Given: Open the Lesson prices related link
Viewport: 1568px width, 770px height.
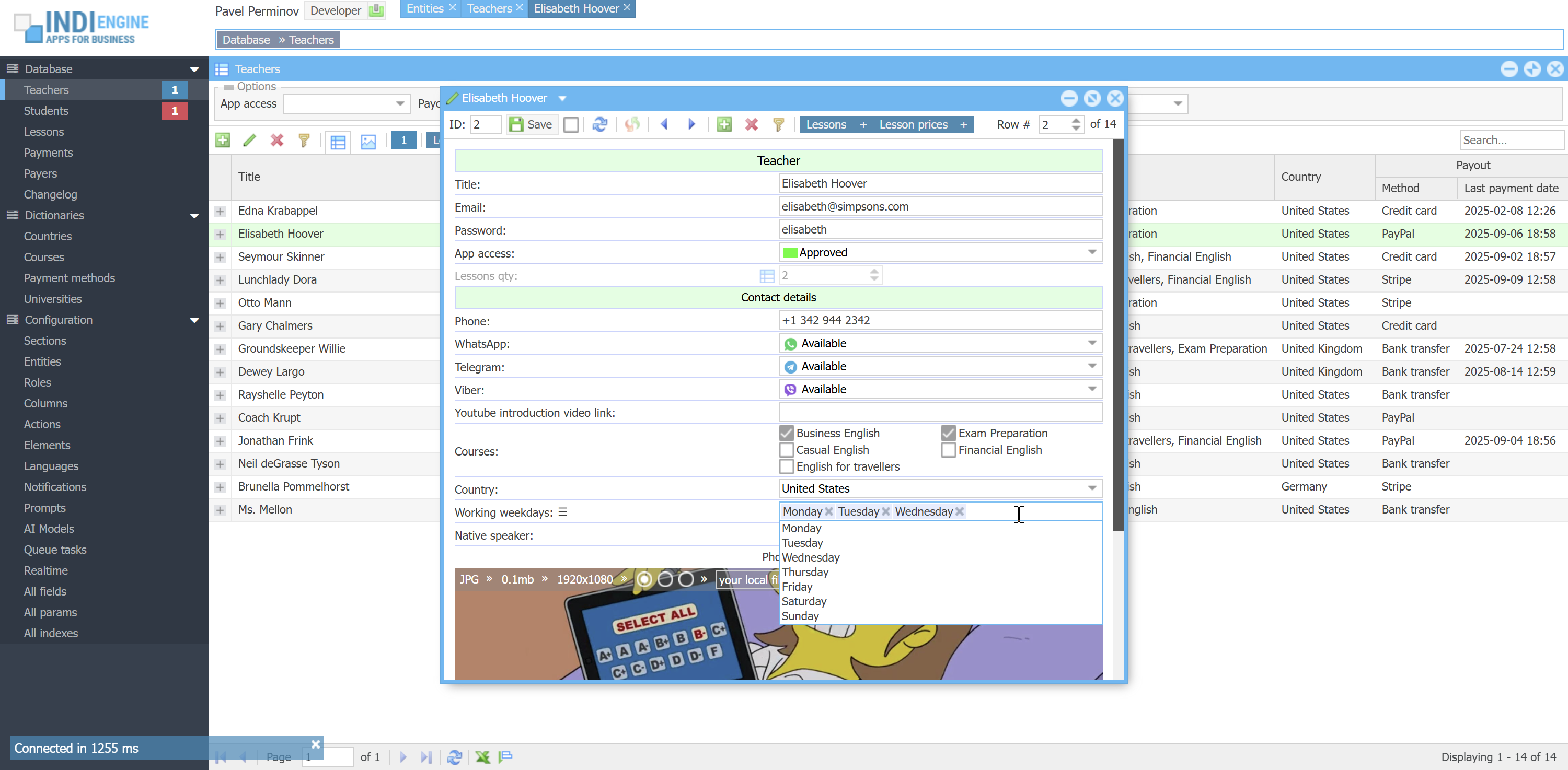Looking at the screenshot, I should [913, 125].
